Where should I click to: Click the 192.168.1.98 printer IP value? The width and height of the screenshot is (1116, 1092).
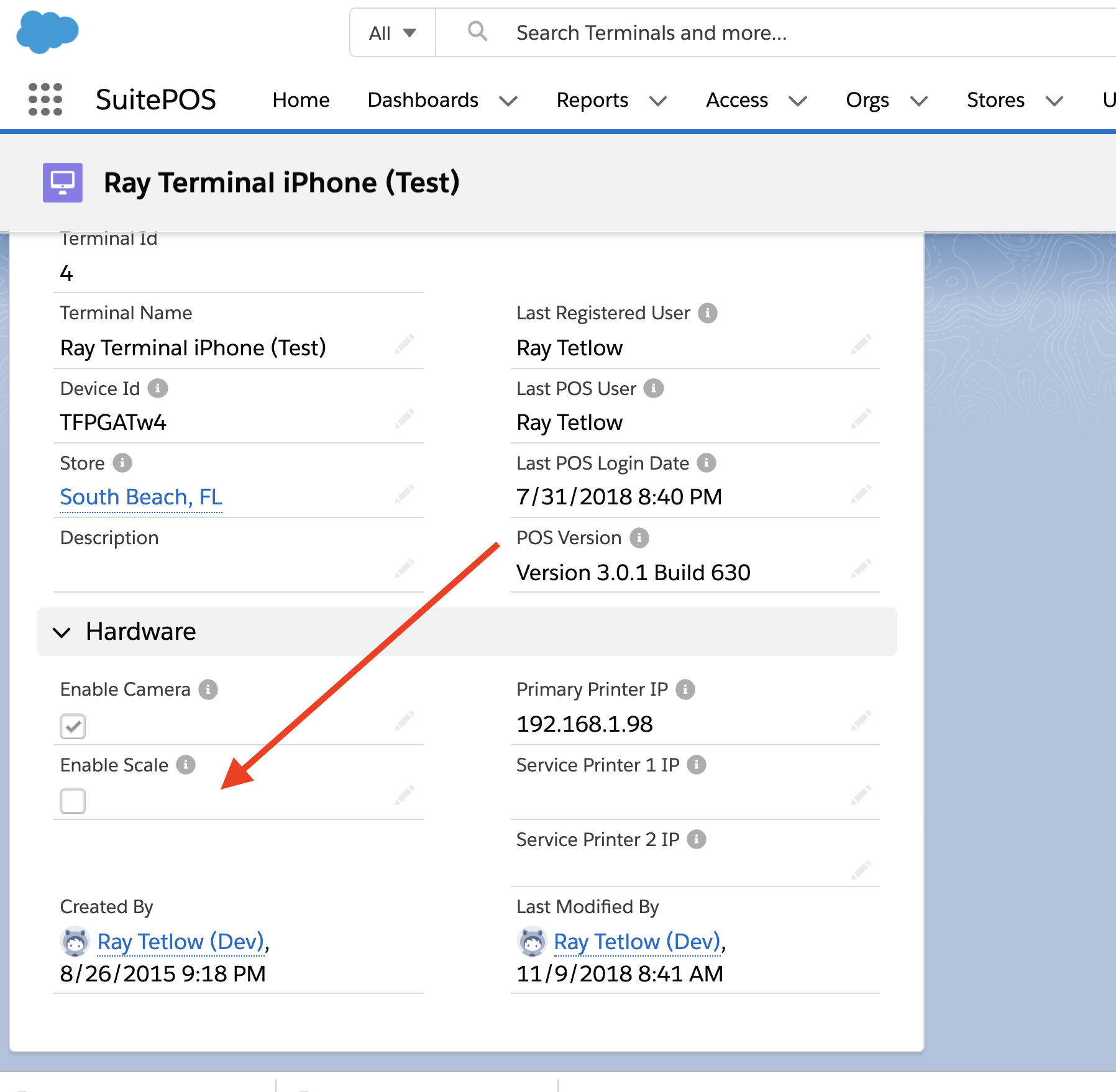(x=585, y=724)
